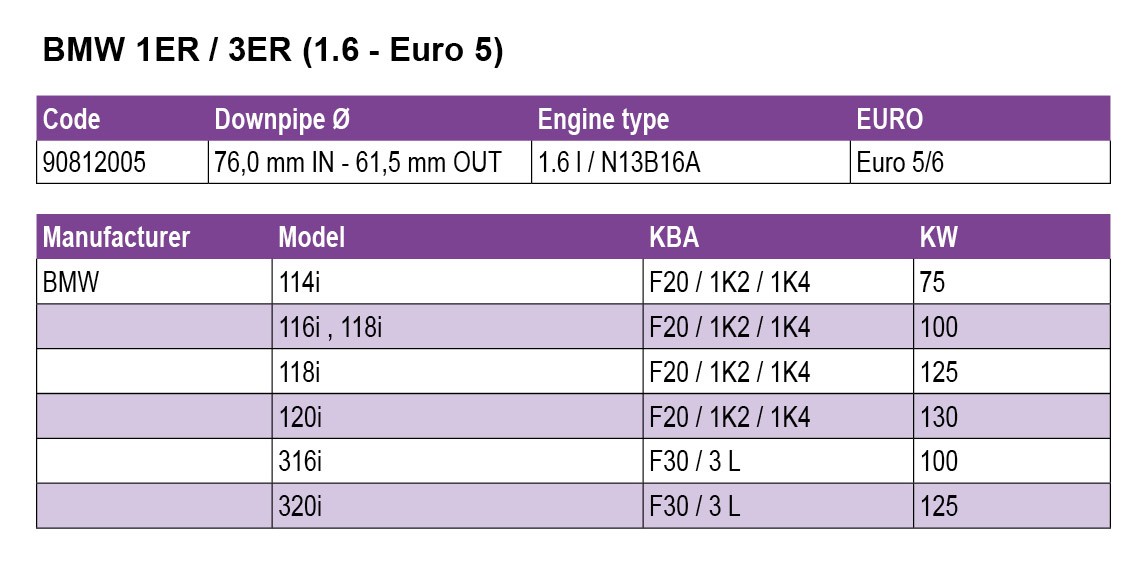Click the KBA cell in the 320i row
This screenshot has height=568, width=1140.
pyautogui.click(x=694, y=506)
